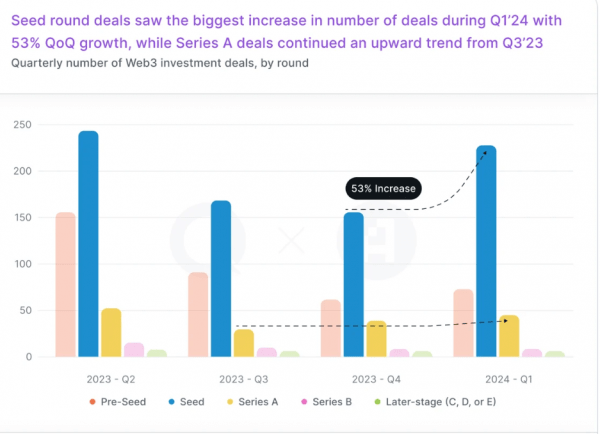Select the 2024 - Q1 Pre-Seed bar
The height and width of the screenshot is (434, 600).
pos(463,323)
